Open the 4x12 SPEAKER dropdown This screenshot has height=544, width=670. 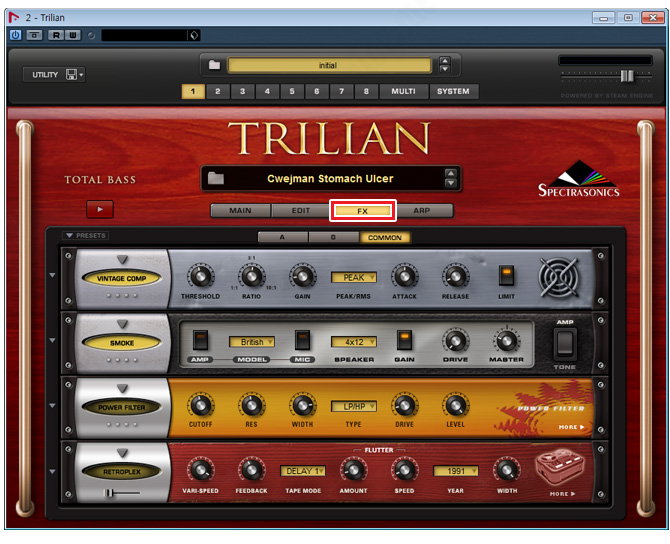pos(354,342)
